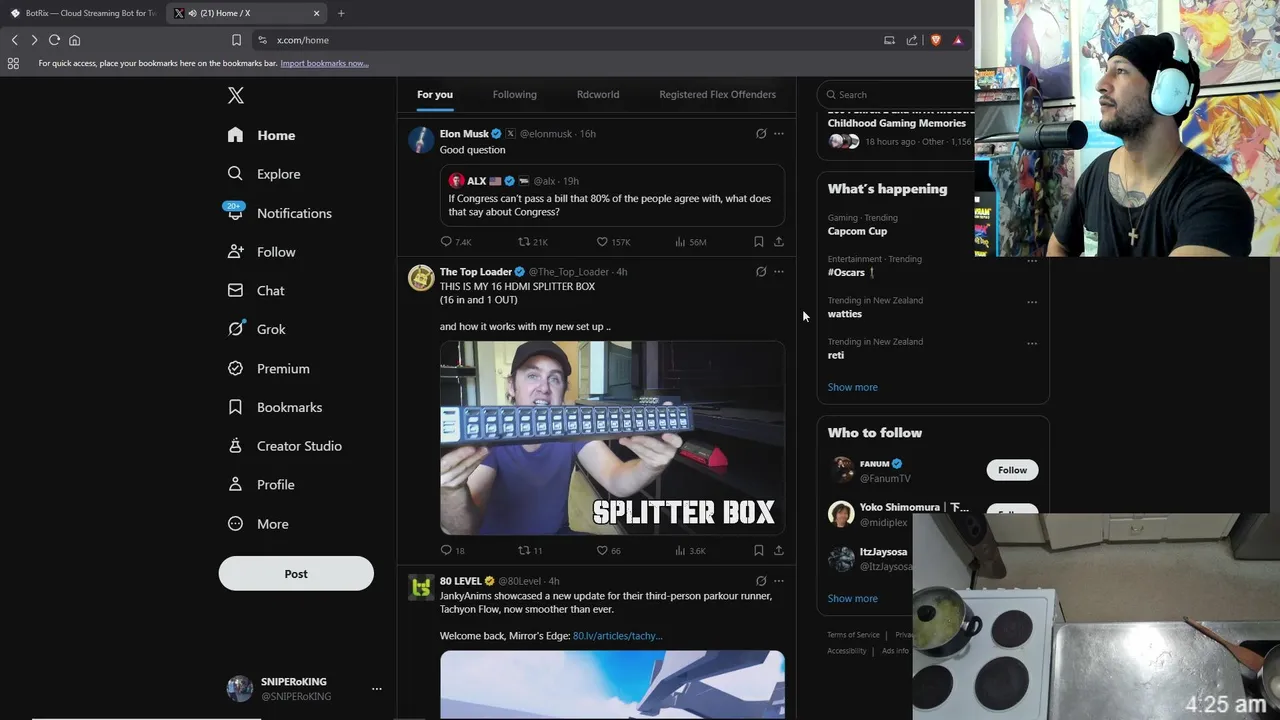
Task: Open the Capcom Cup trending topic
Action: tap(857, 231)
